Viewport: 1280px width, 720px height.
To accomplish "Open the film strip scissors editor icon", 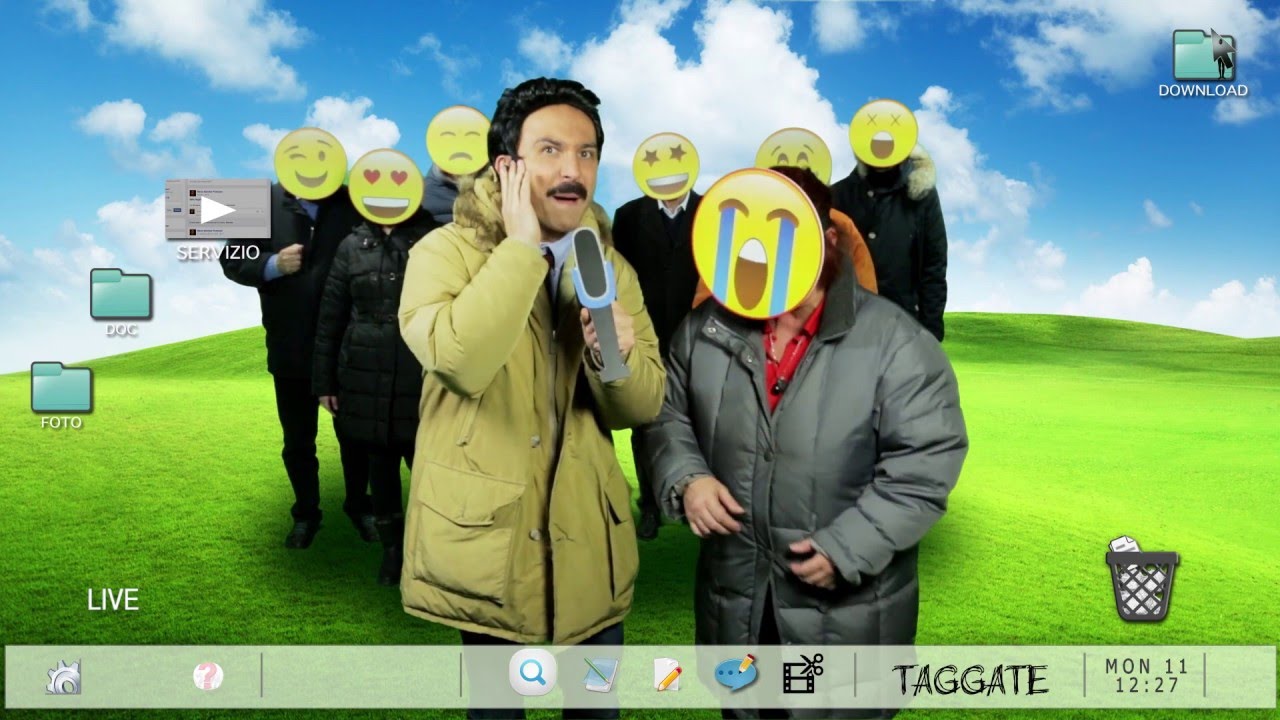I will [802, 674].
